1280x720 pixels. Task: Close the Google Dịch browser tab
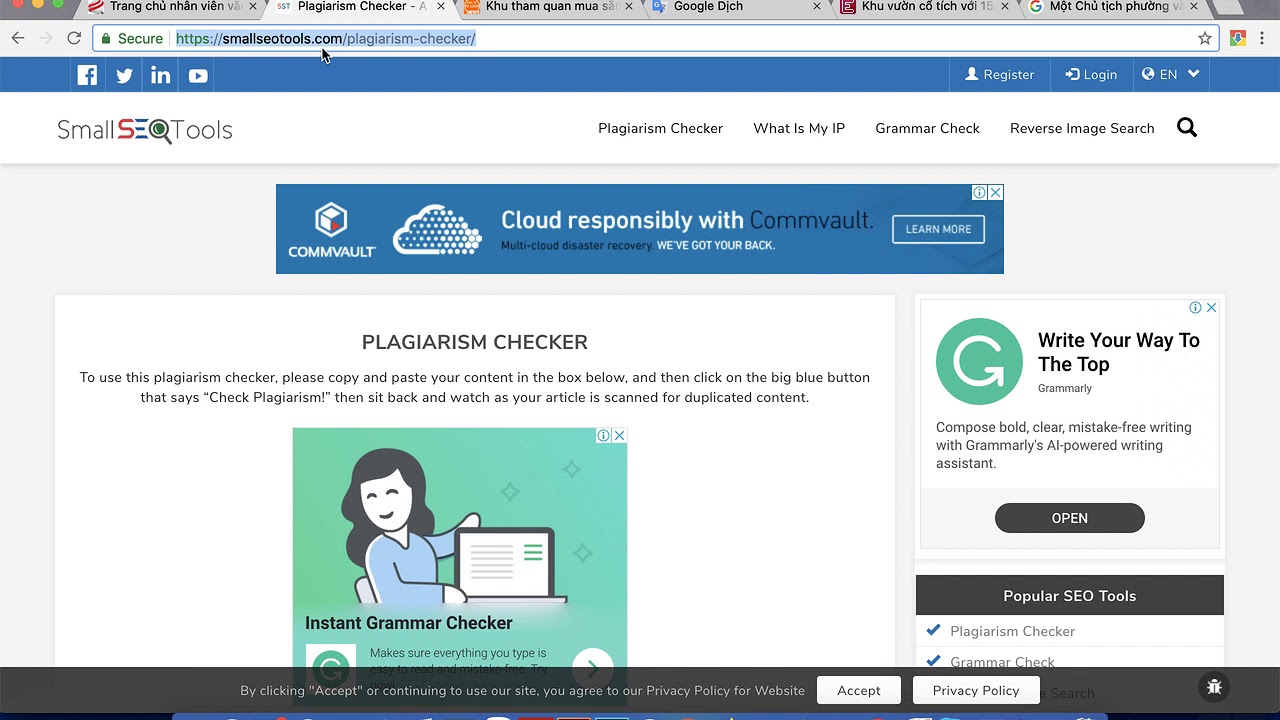[x=817, y=7]
